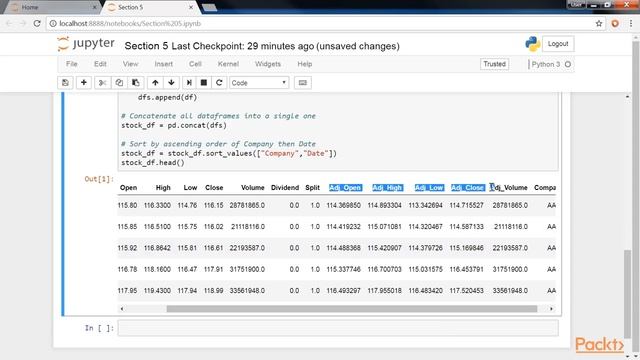Click the cell value 31751900.0 under Volume
This screenshot has height=360, width=640.
point(247,269)
